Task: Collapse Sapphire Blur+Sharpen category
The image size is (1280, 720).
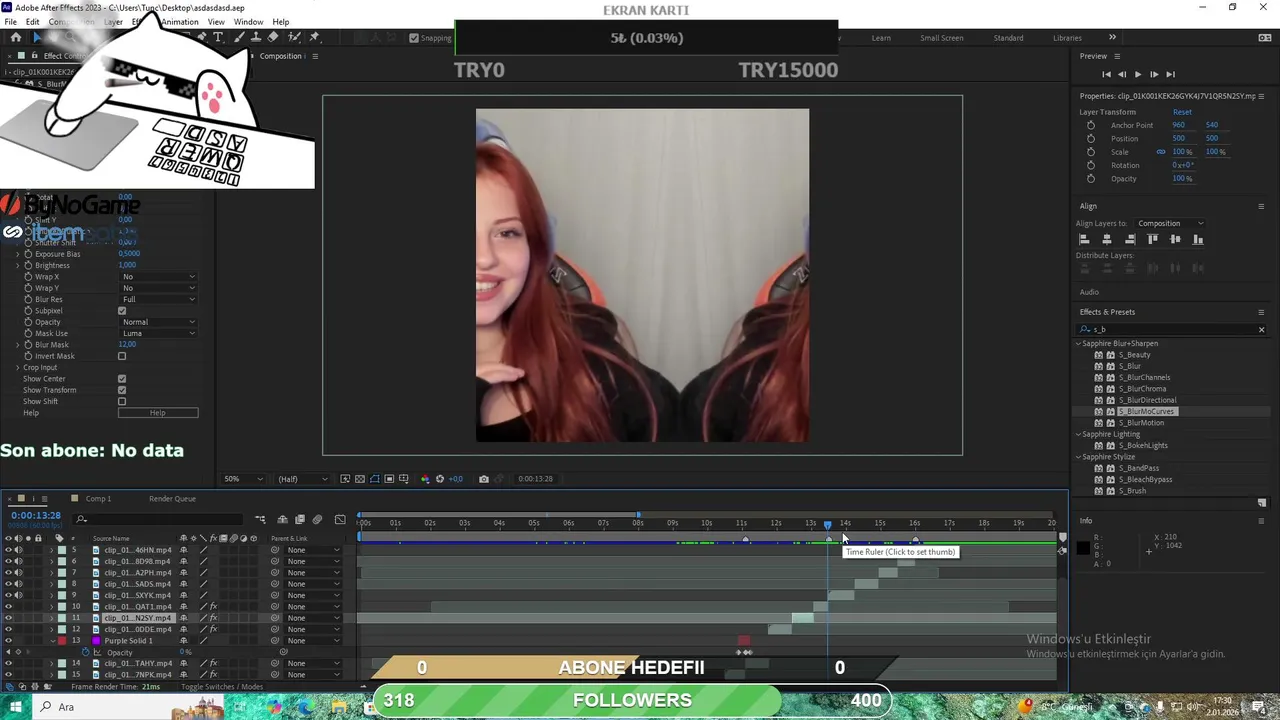Action: (1079, 344)
